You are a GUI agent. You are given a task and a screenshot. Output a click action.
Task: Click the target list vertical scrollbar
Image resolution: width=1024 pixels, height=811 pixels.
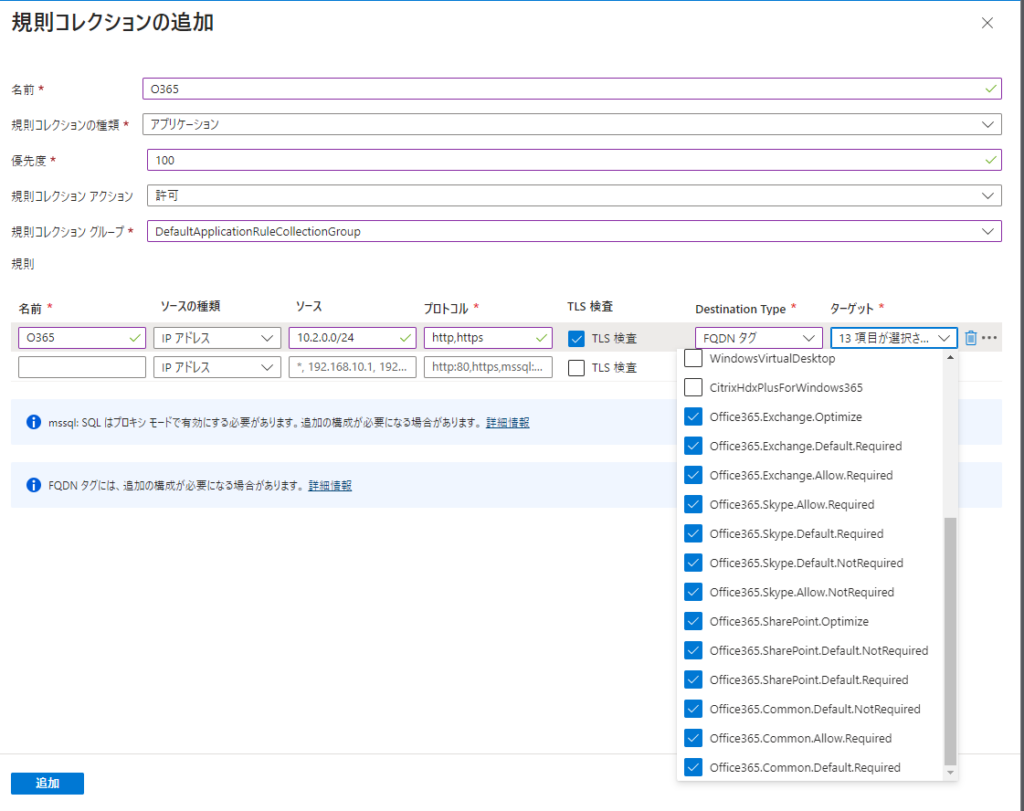pyautogui.click(x=950, y=640)
